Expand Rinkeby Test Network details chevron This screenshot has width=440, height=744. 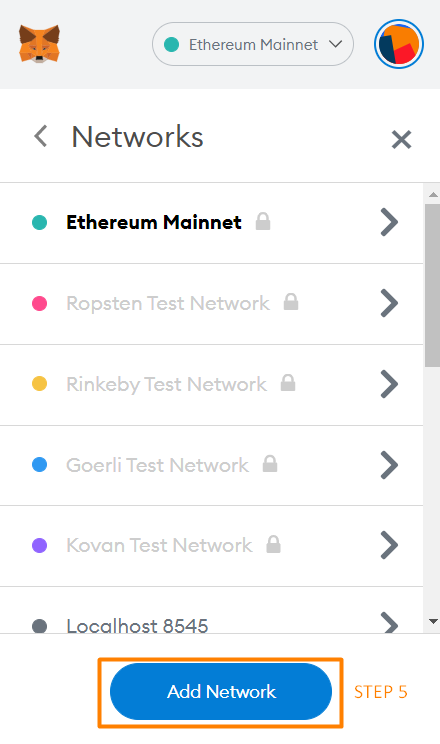[x=389, y=384]
